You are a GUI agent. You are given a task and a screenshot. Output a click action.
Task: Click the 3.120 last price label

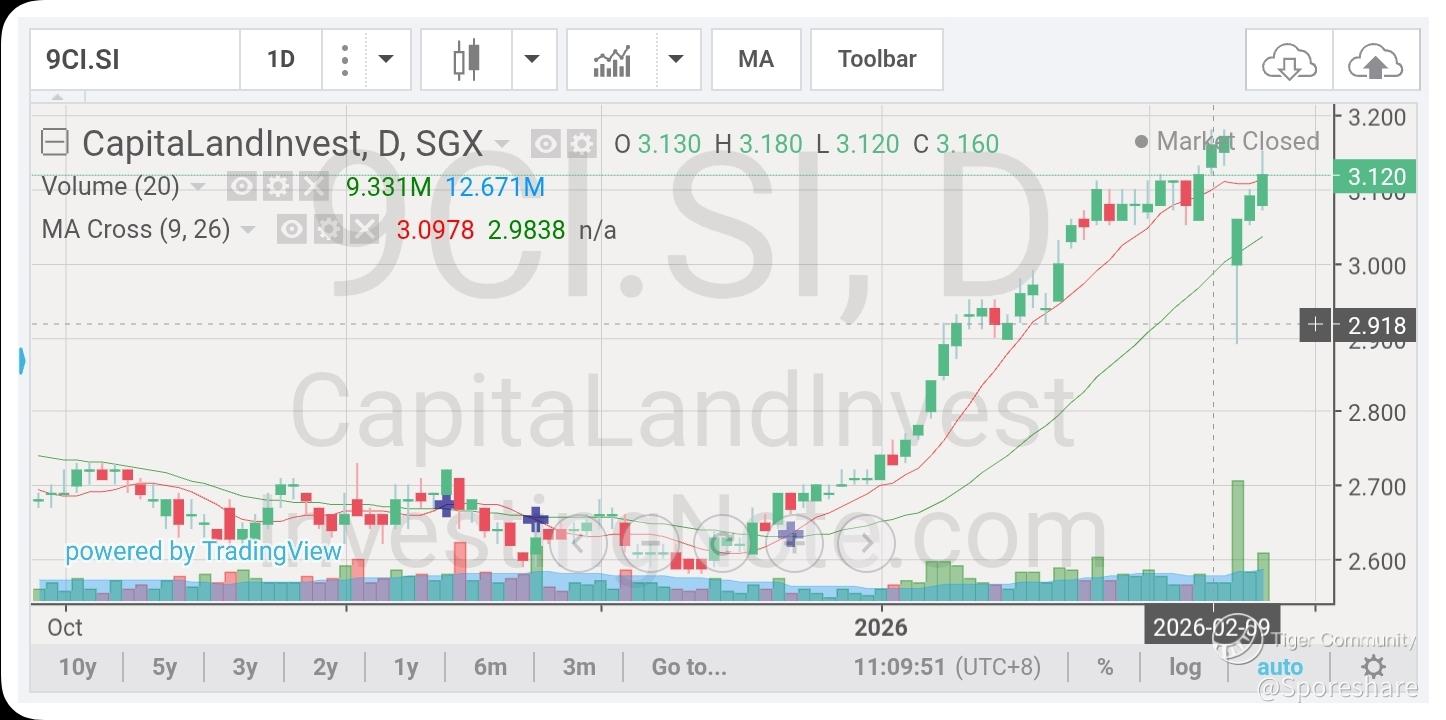pyautogui.click(x=1376, y=177)
